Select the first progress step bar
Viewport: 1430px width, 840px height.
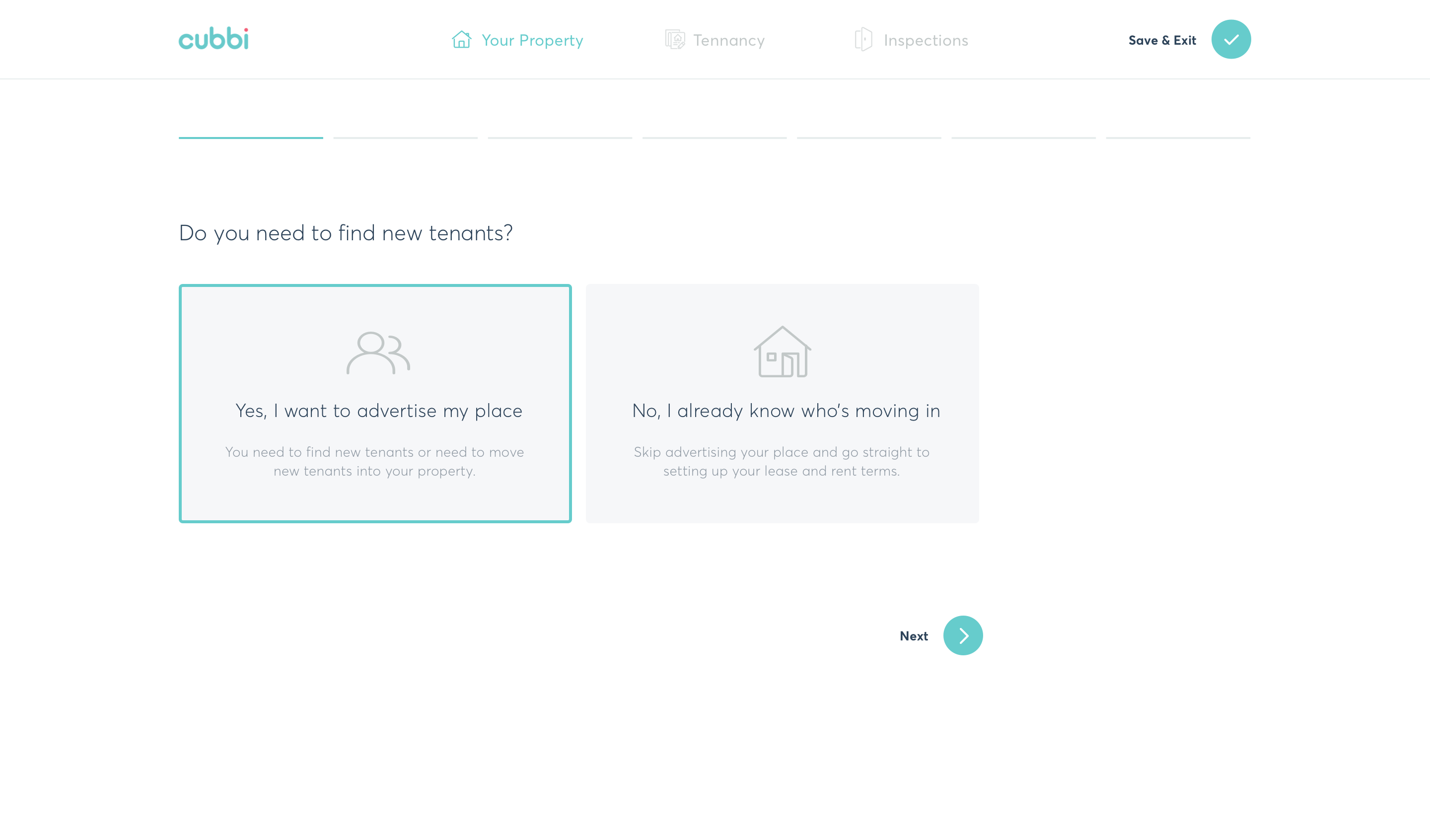click(251, 138)
